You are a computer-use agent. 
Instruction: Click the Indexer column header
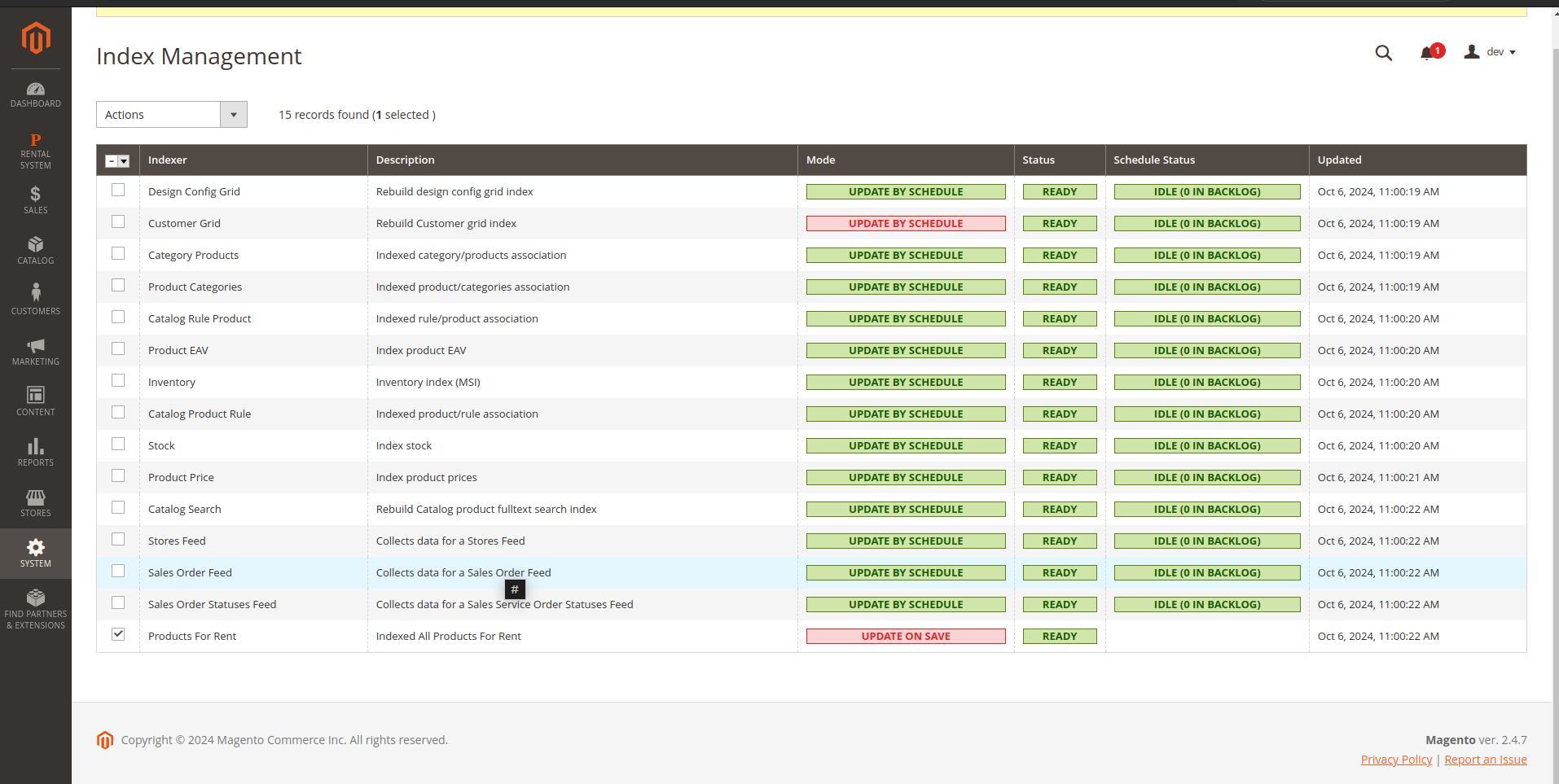coord(253,160)
